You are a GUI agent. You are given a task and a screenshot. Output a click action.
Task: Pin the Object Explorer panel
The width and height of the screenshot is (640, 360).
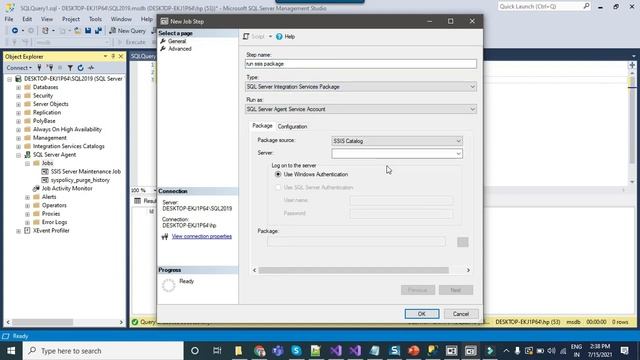click(113, 56)
